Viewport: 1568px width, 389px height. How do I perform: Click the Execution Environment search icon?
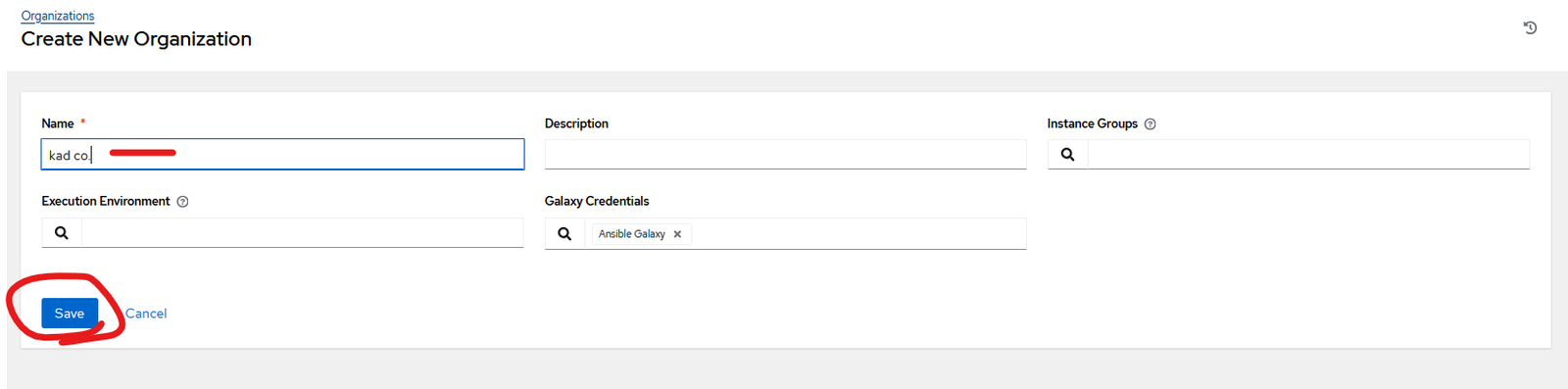click(x=62, y=232)
